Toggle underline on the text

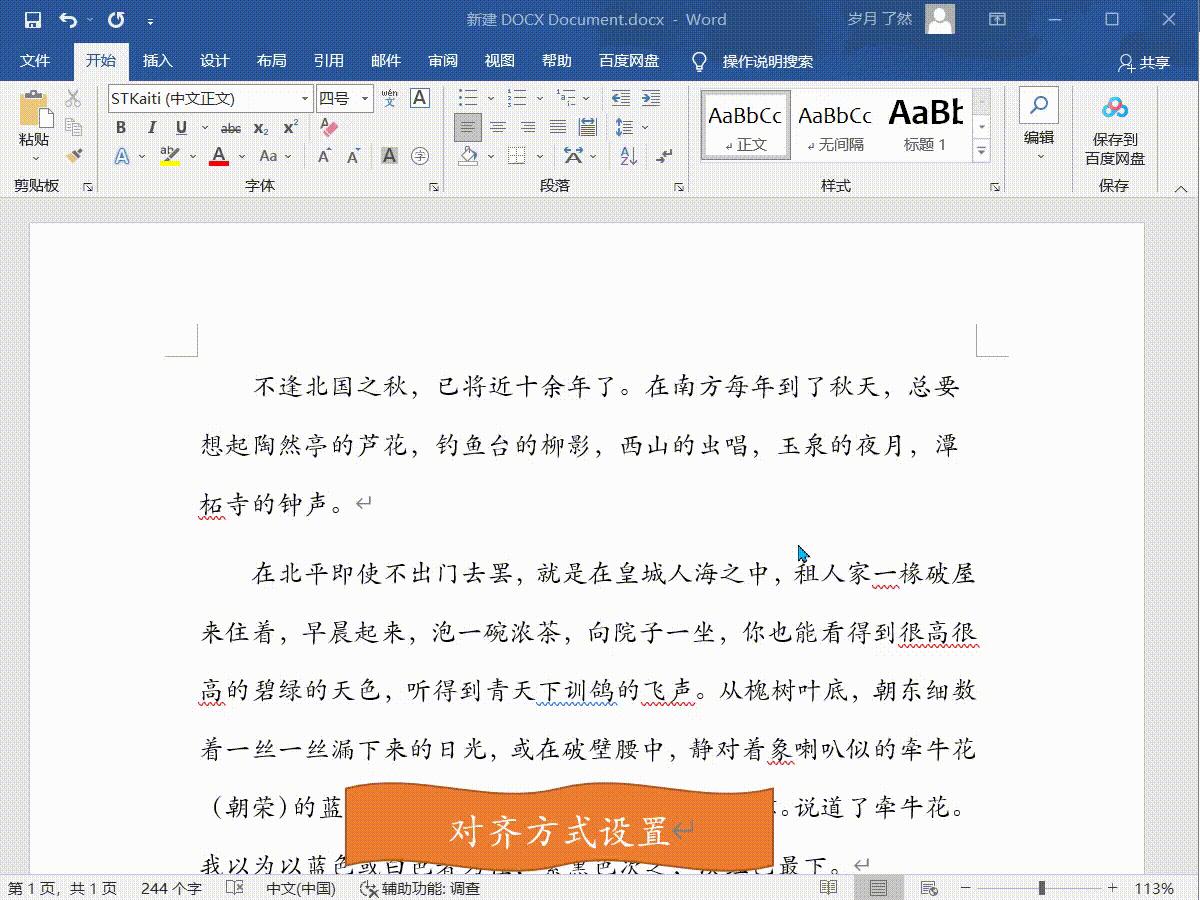[x=180, y=127]
